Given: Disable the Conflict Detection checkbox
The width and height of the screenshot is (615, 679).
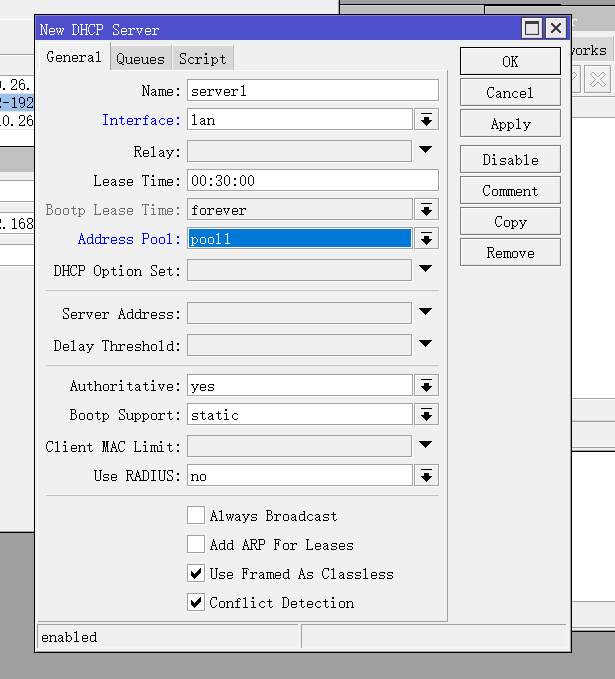Looking at the screenshot, I should pyautogui.click(x=196, y=603).
